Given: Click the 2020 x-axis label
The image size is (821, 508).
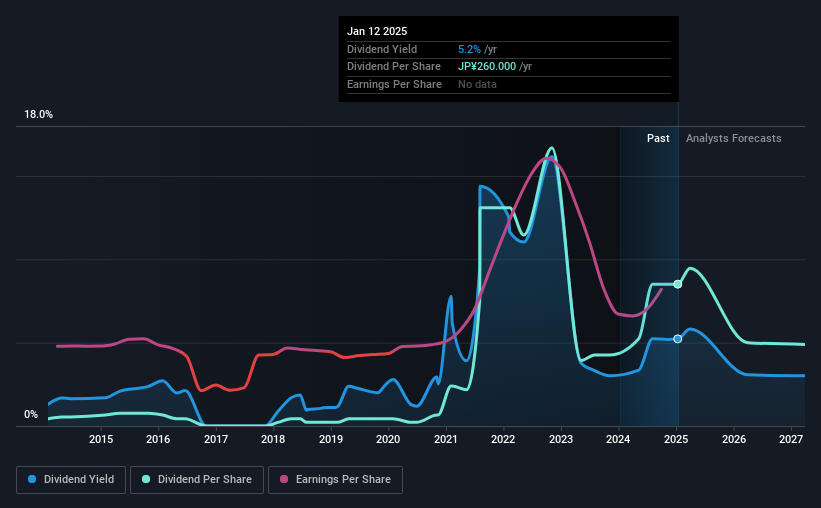Looking at the screenshot, I should pyautogui.click(x=388, y=439).
